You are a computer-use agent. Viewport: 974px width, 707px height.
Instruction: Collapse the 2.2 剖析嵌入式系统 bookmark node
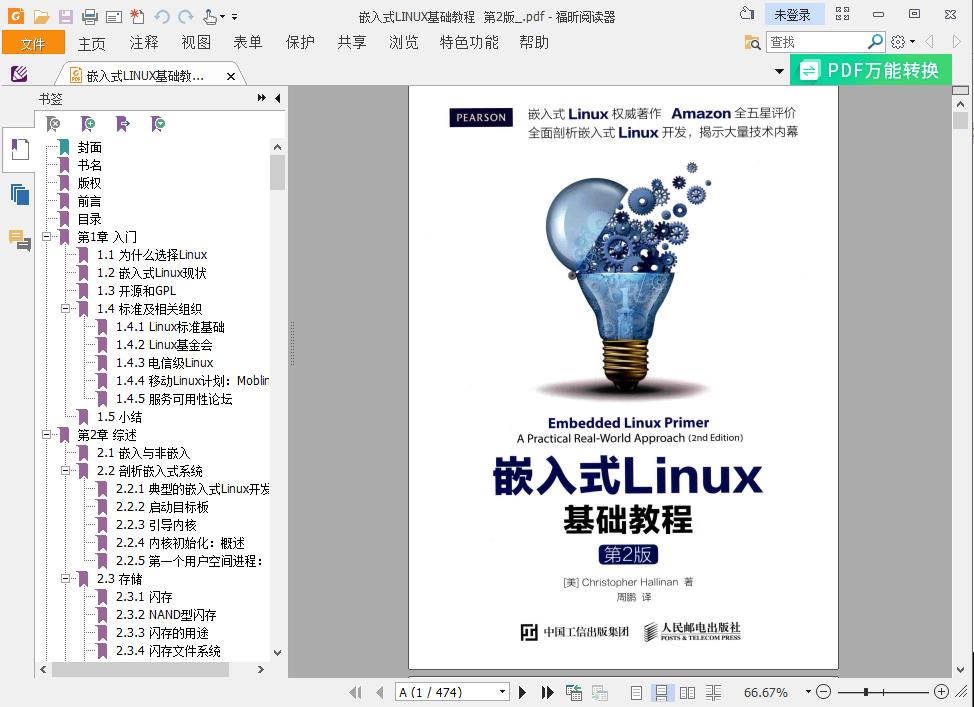pos(65,471)
